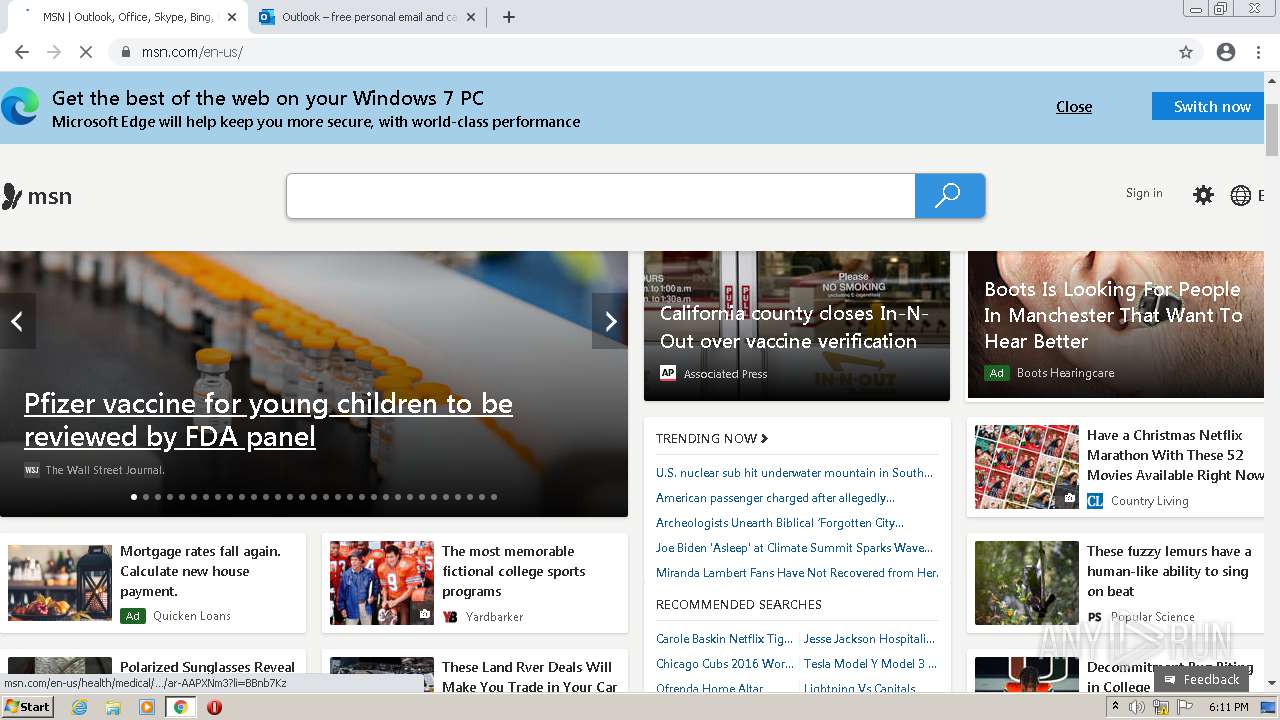1280x720 pixels.
Task: Open Joe Biden Asleep at Climate Summit link
Action: (x=794, y=548)
